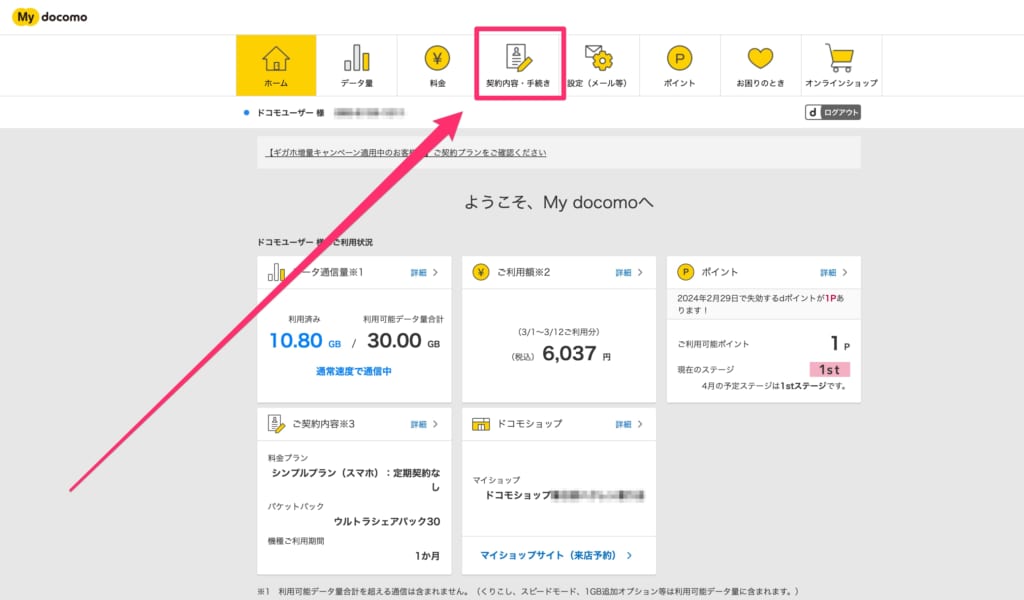Click the My docomo logo
This screenshot has width=1024, height=600.
click(50, 17)
